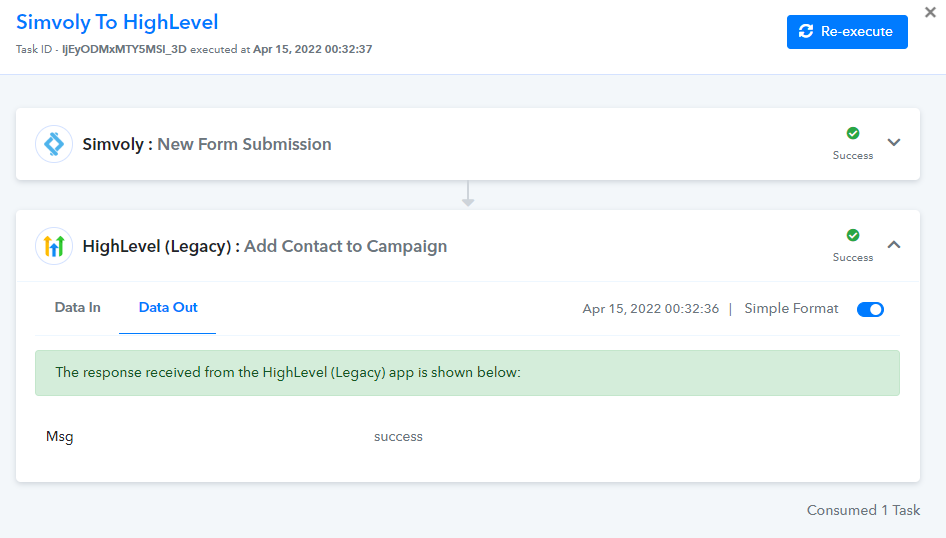Select the Data Out tab
Screen dimensions: 946x538
(168, 308)
